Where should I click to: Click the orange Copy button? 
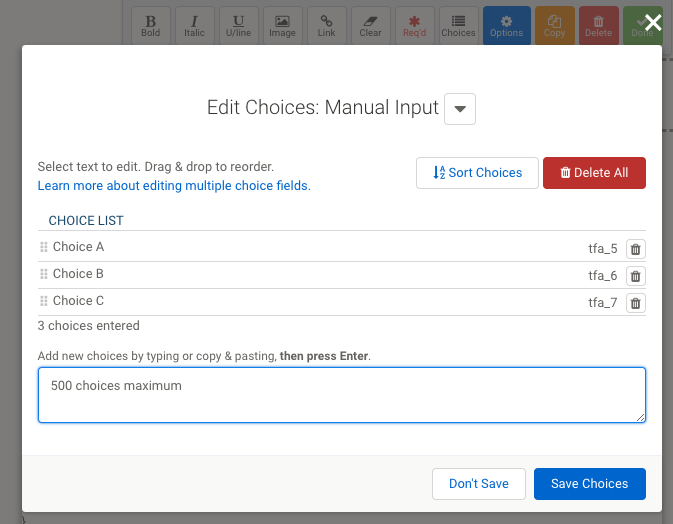click(555, 25)
